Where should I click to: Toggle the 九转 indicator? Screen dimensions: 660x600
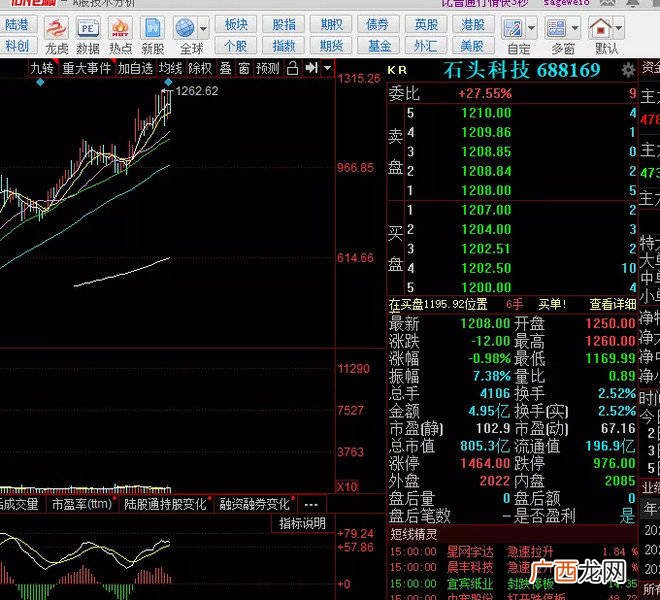42,68
